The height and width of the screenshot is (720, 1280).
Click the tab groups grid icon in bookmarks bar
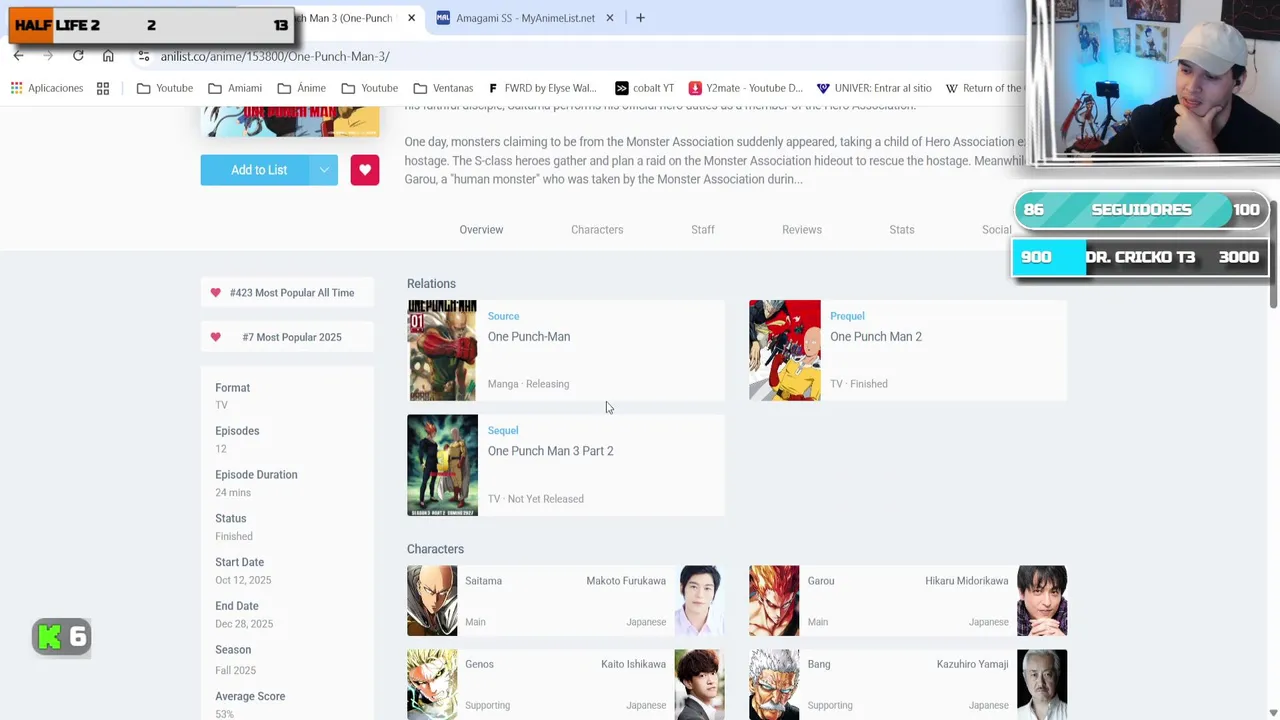103,88
